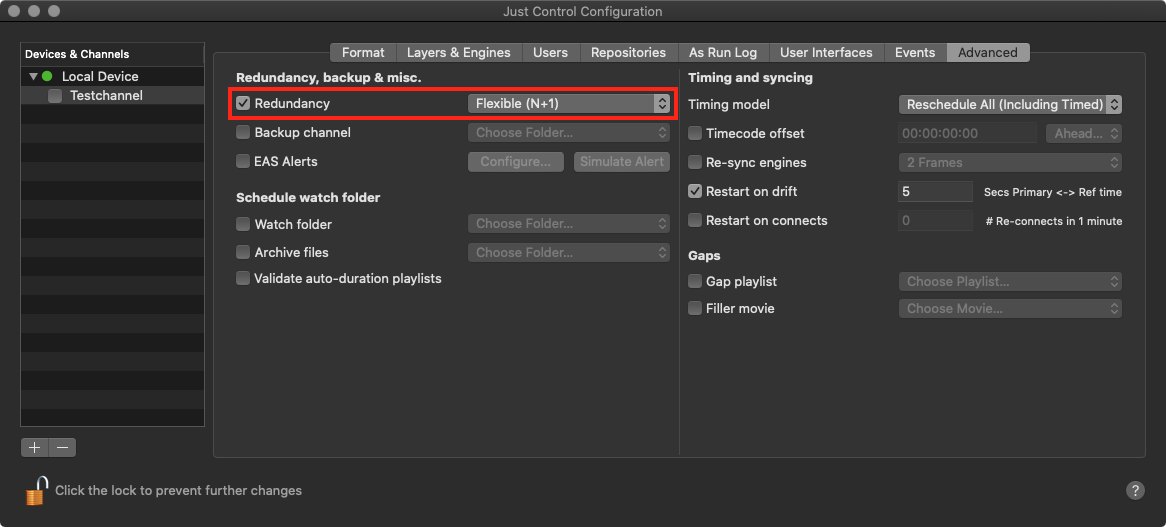The image size is (1166, 527).
Task: Switch to the As Run Log tab
Action: click(723, 53)
